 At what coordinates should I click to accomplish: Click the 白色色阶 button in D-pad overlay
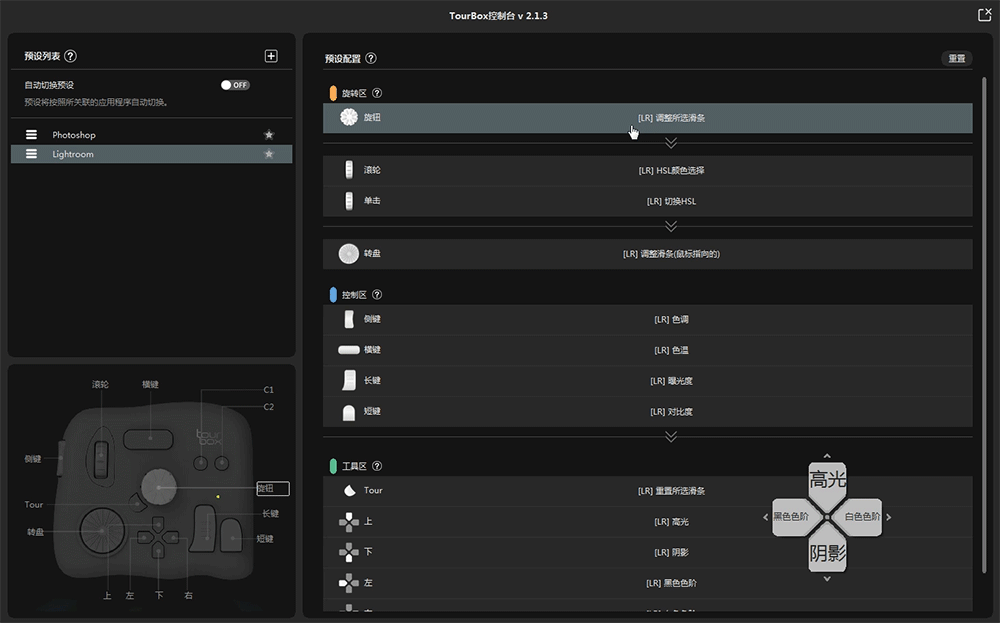click(x=863, y=517)
